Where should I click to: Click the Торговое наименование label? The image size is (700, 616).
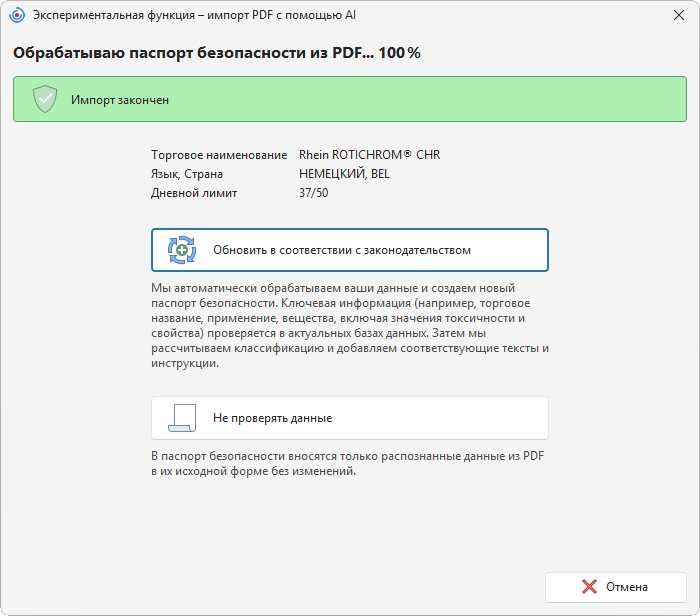pyautogui.click(x=219, y=155)
